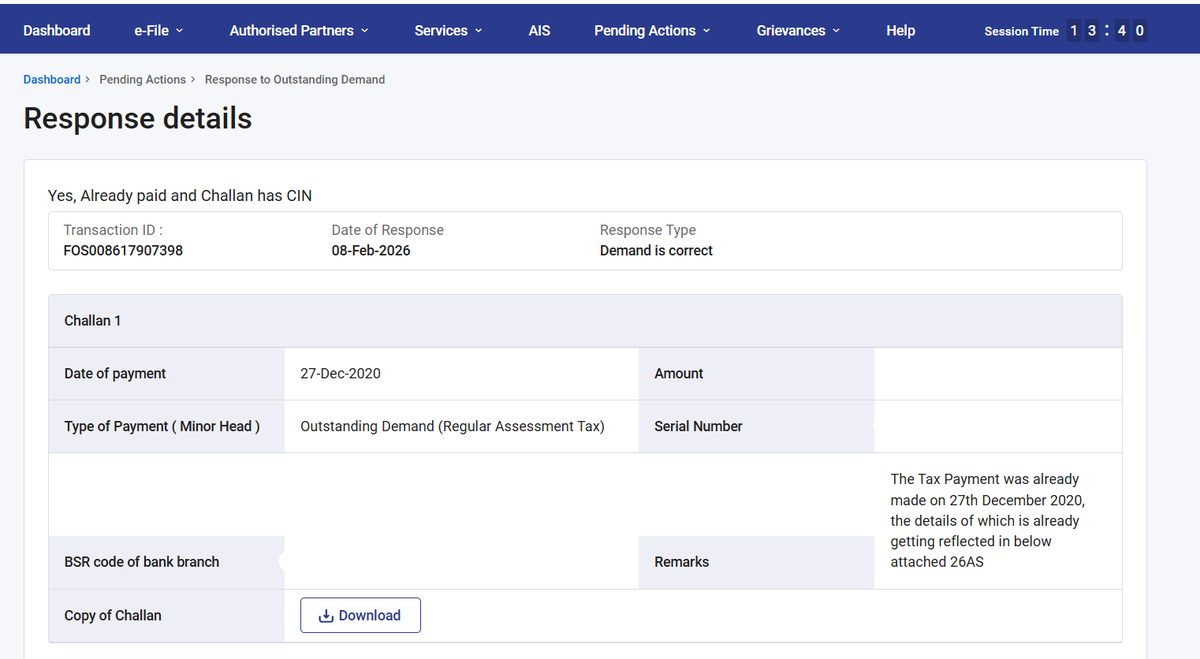The image size is (1200, 659).
Task: Go to Dashboard via breadcrumb link
Action: [52, 79]
